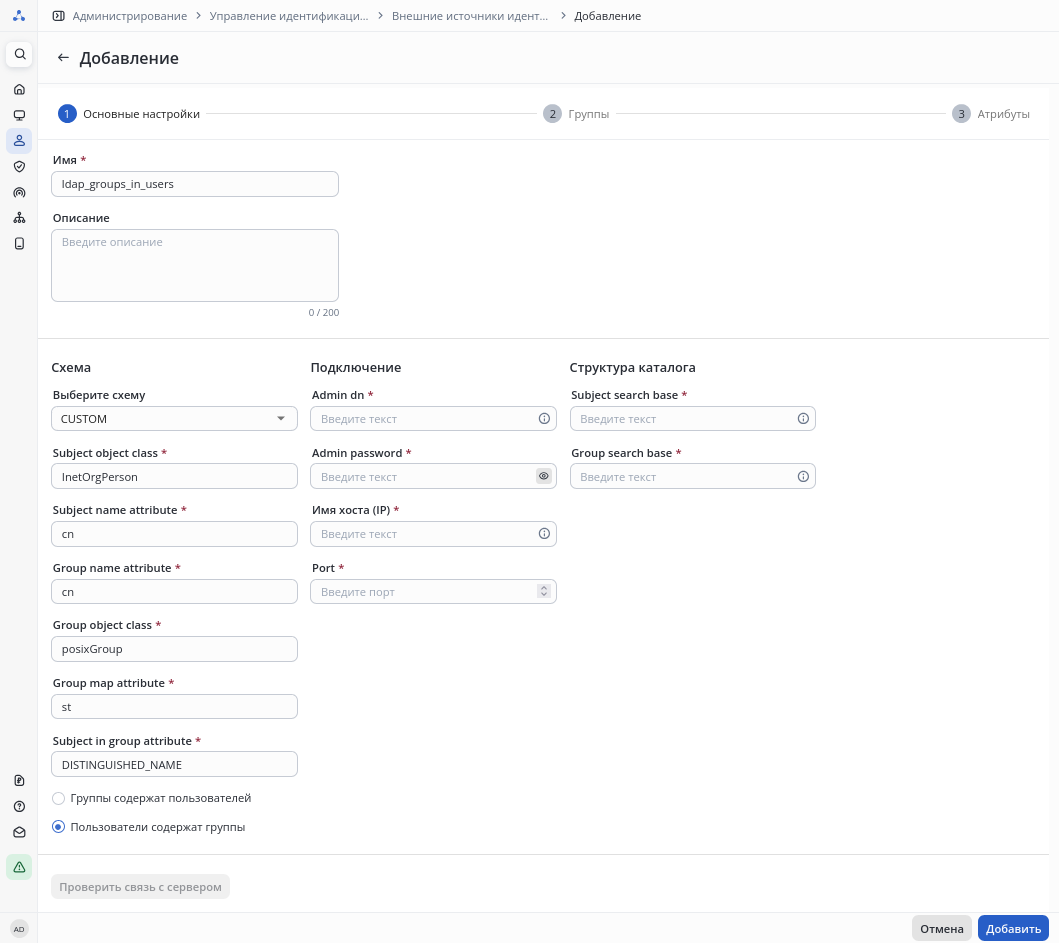Go to step 3 Атрибуты
Screen dimensions: 1060x944
(x=990, y=114)
